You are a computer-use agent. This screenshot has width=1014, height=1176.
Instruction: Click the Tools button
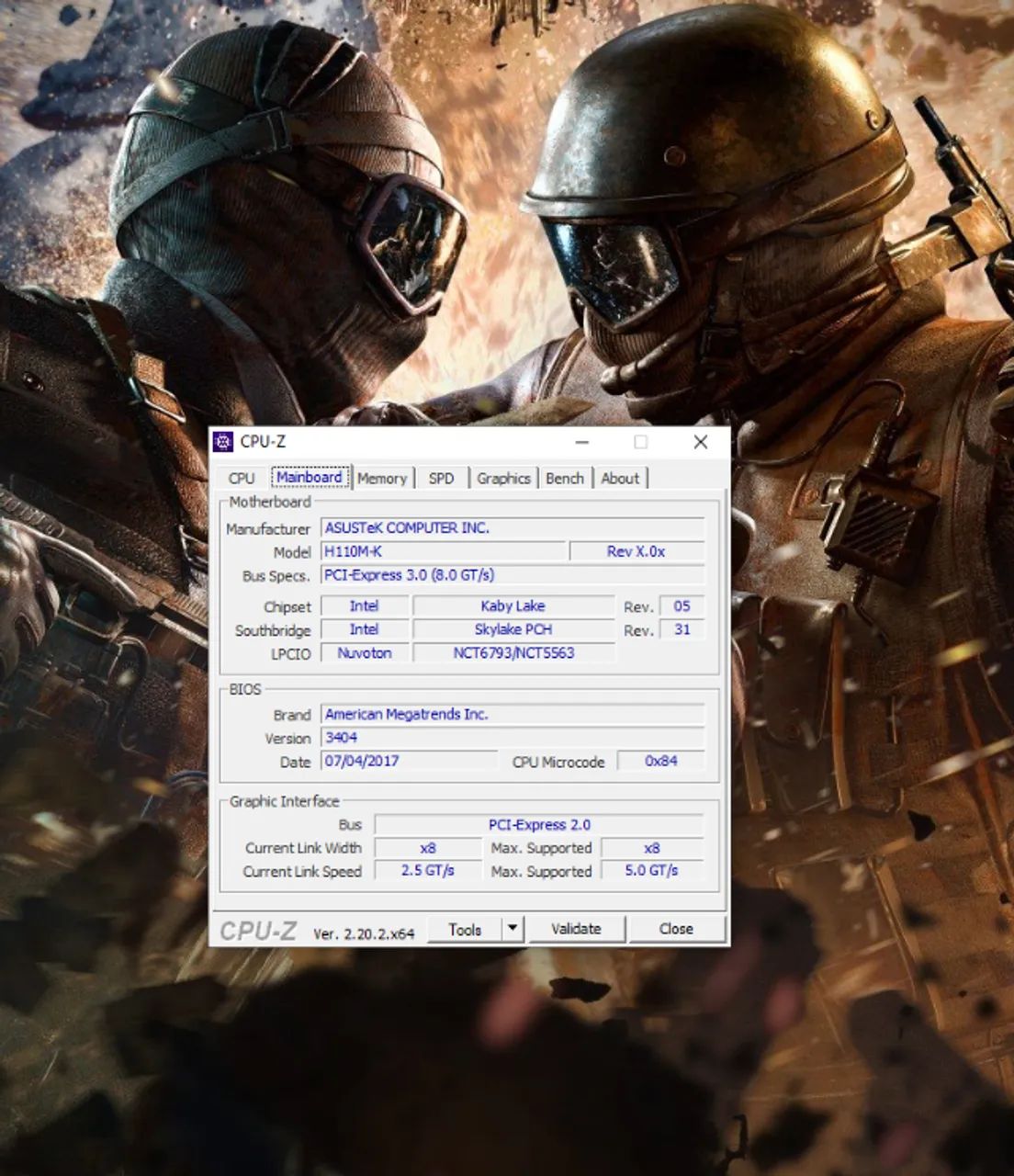(x=465, y=929)
